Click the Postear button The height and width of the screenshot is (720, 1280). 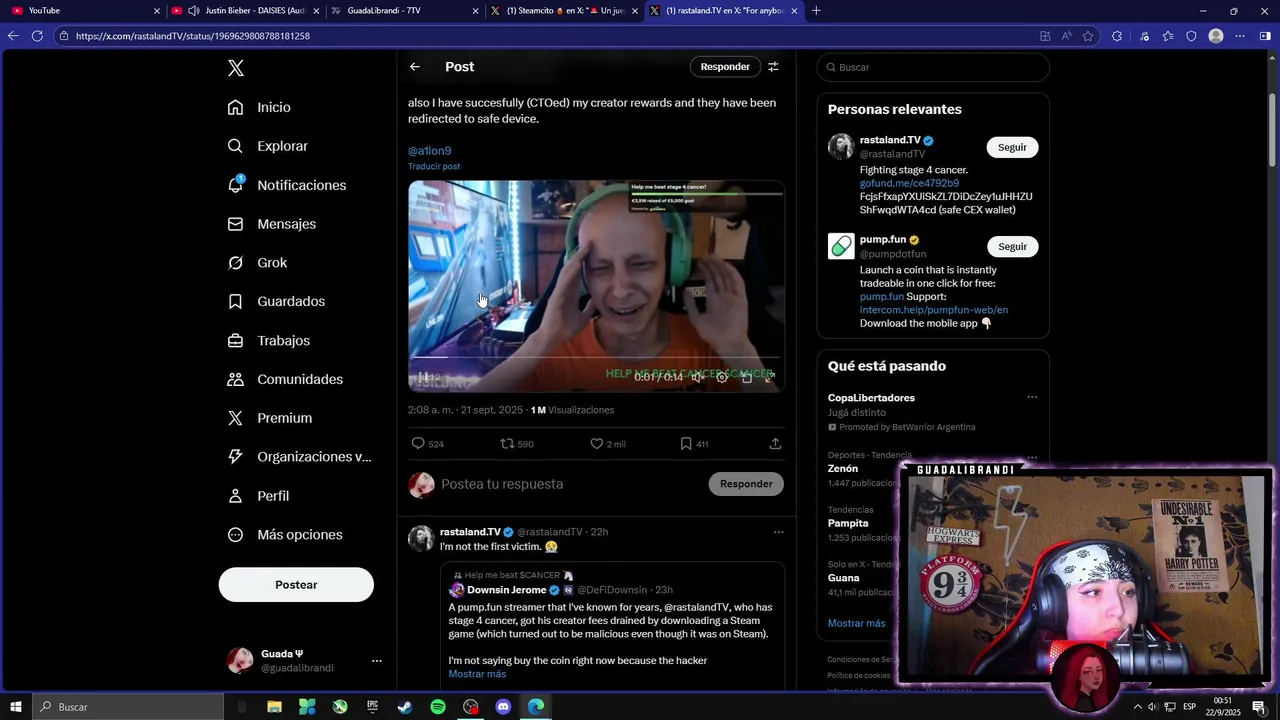pyautogui.click(x=296, y=585)
